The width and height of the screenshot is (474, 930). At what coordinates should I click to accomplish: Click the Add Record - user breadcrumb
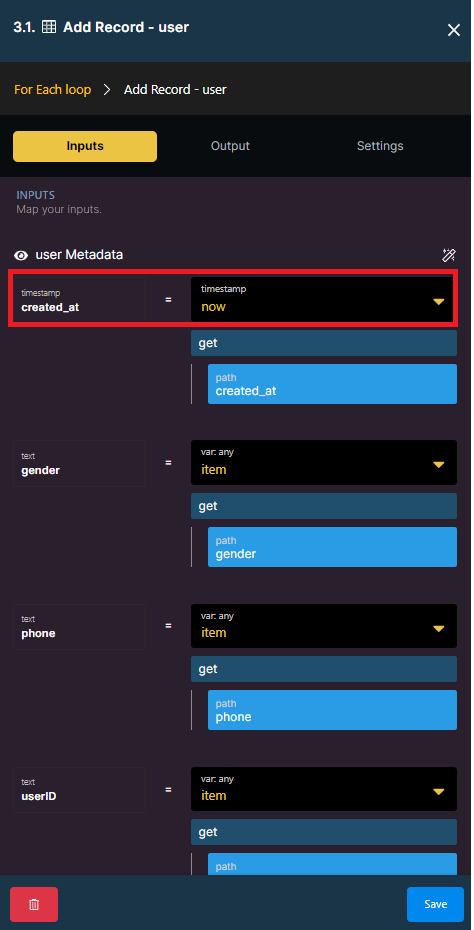tap(175, 90)
